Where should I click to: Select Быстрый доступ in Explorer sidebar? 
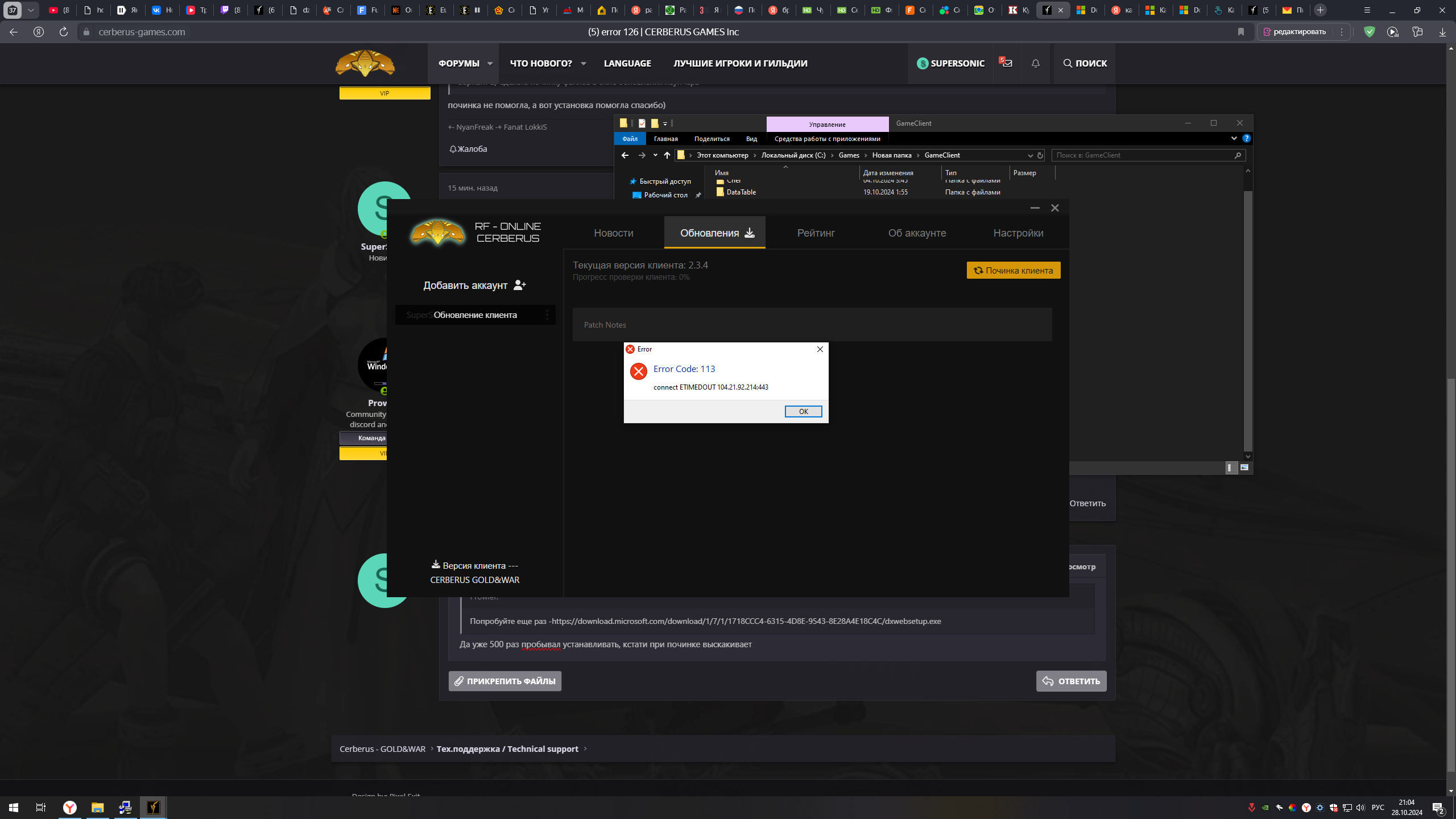(665, 181)
